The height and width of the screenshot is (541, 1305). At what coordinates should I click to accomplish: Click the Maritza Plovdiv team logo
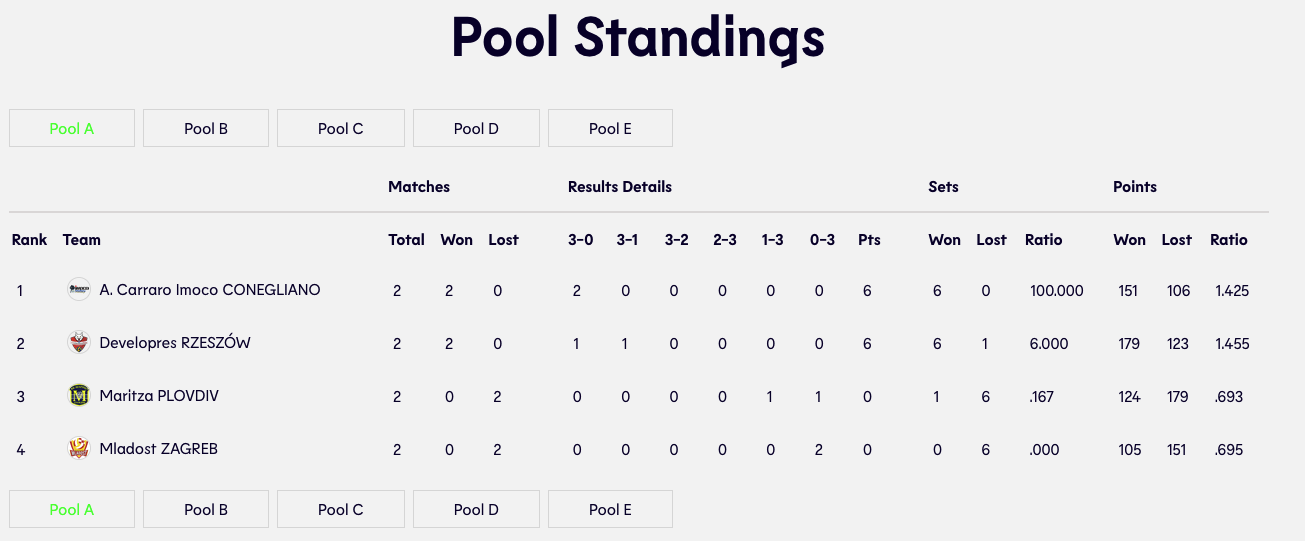pos(79,396)
